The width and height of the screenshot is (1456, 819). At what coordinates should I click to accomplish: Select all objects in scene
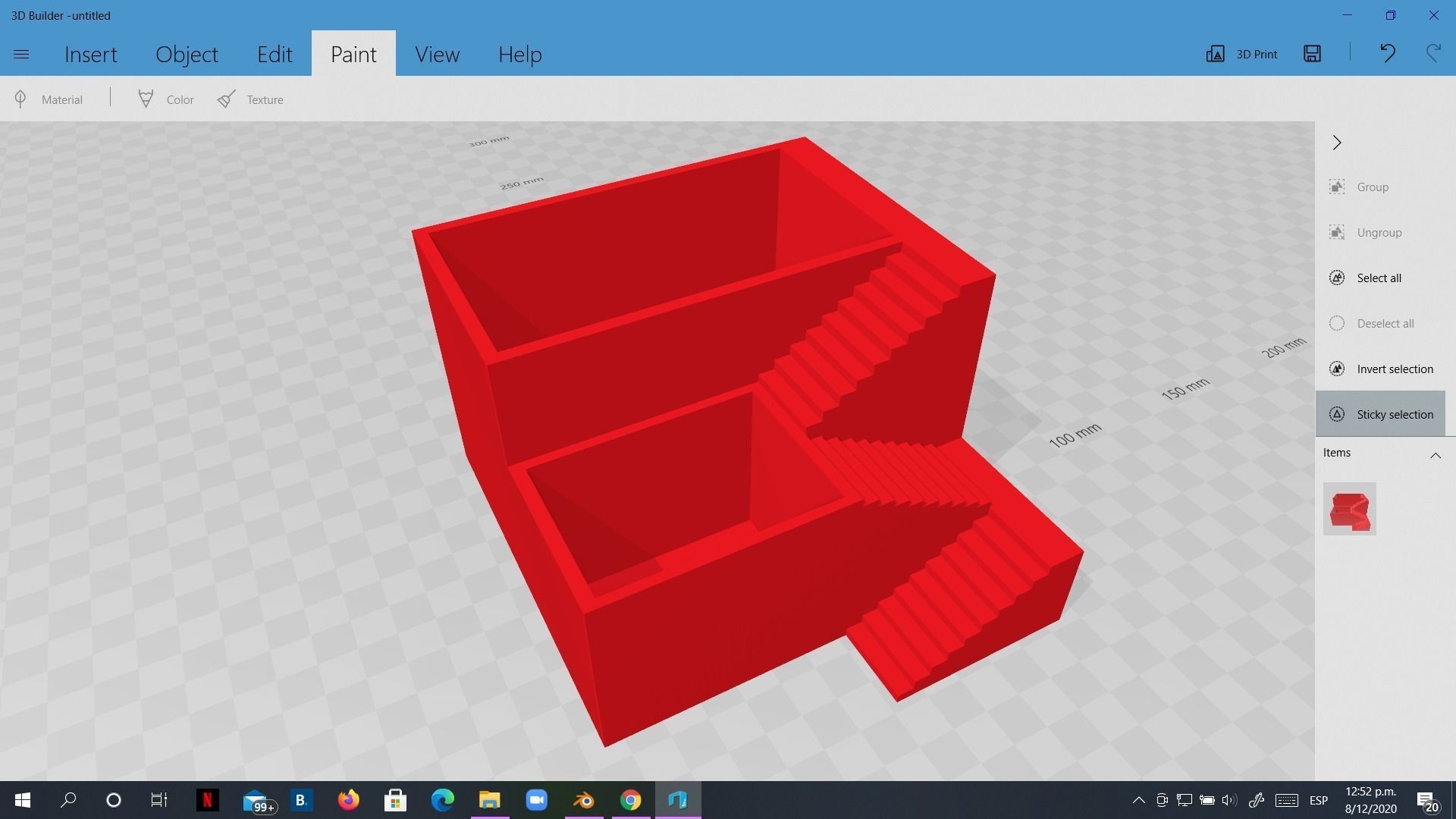(x=1380, y=278)
